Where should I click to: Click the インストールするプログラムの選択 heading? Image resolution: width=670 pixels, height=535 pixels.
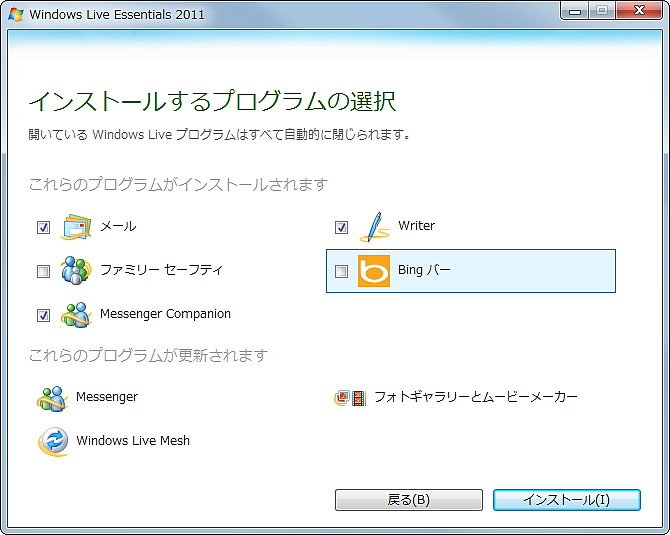point(212,101)
